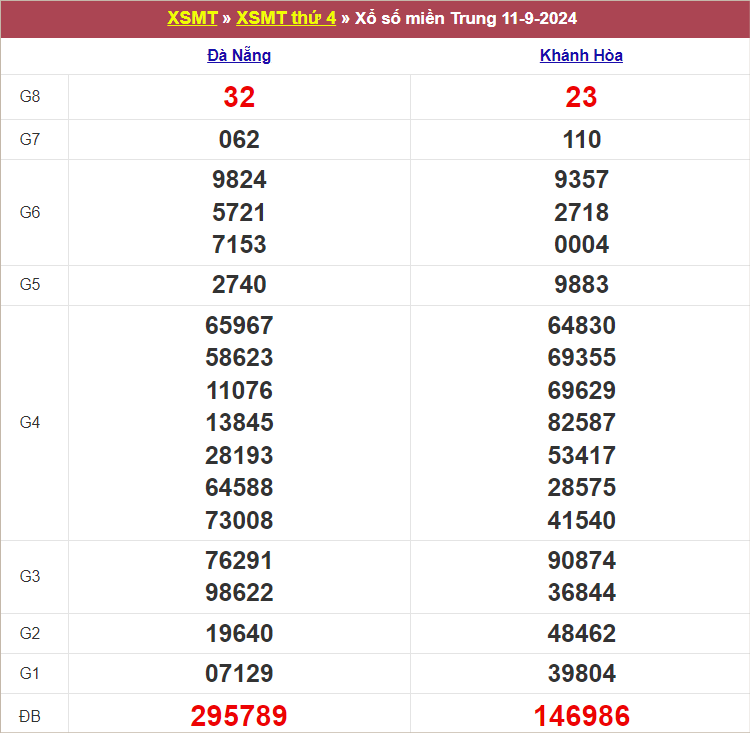Screen dimensions: 750x733
Task: Select Khánh Hòa G6 number 0004
Action: coord(581,244)
